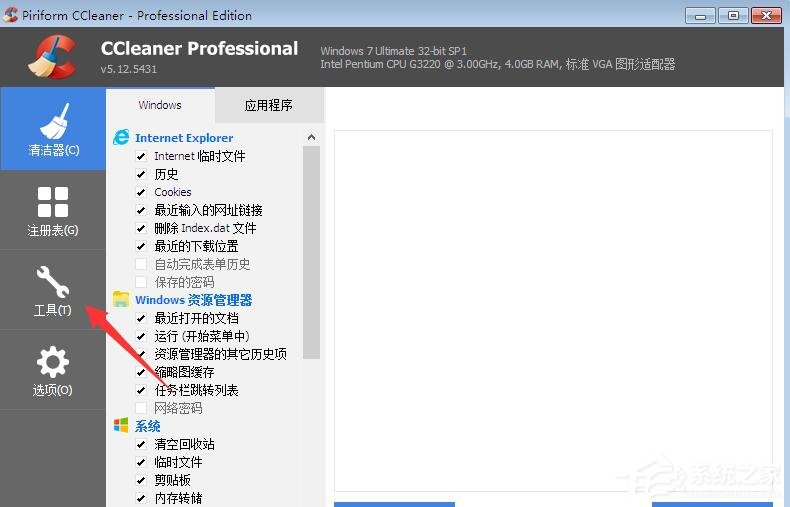Maximize the CCleaner window
790x507 pixels.
(x=733, y=16)
